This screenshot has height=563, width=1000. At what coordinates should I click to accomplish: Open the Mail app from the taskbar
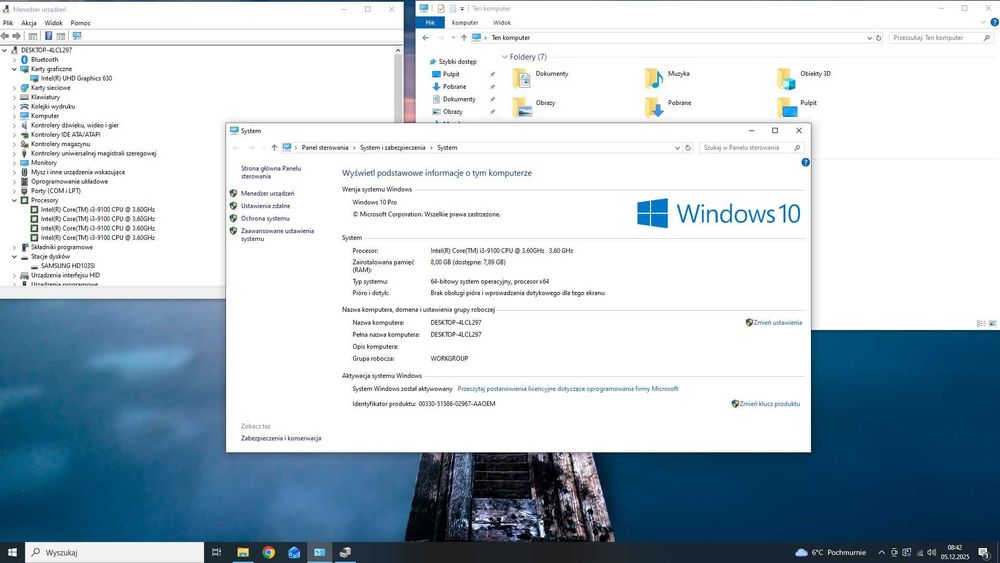[x=294, y=552]
